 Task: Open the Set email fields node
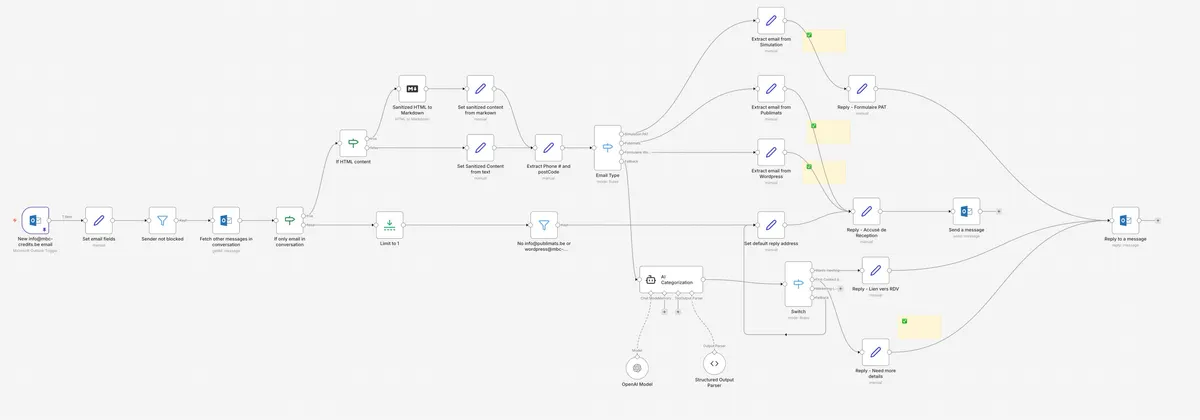point(98,220)
